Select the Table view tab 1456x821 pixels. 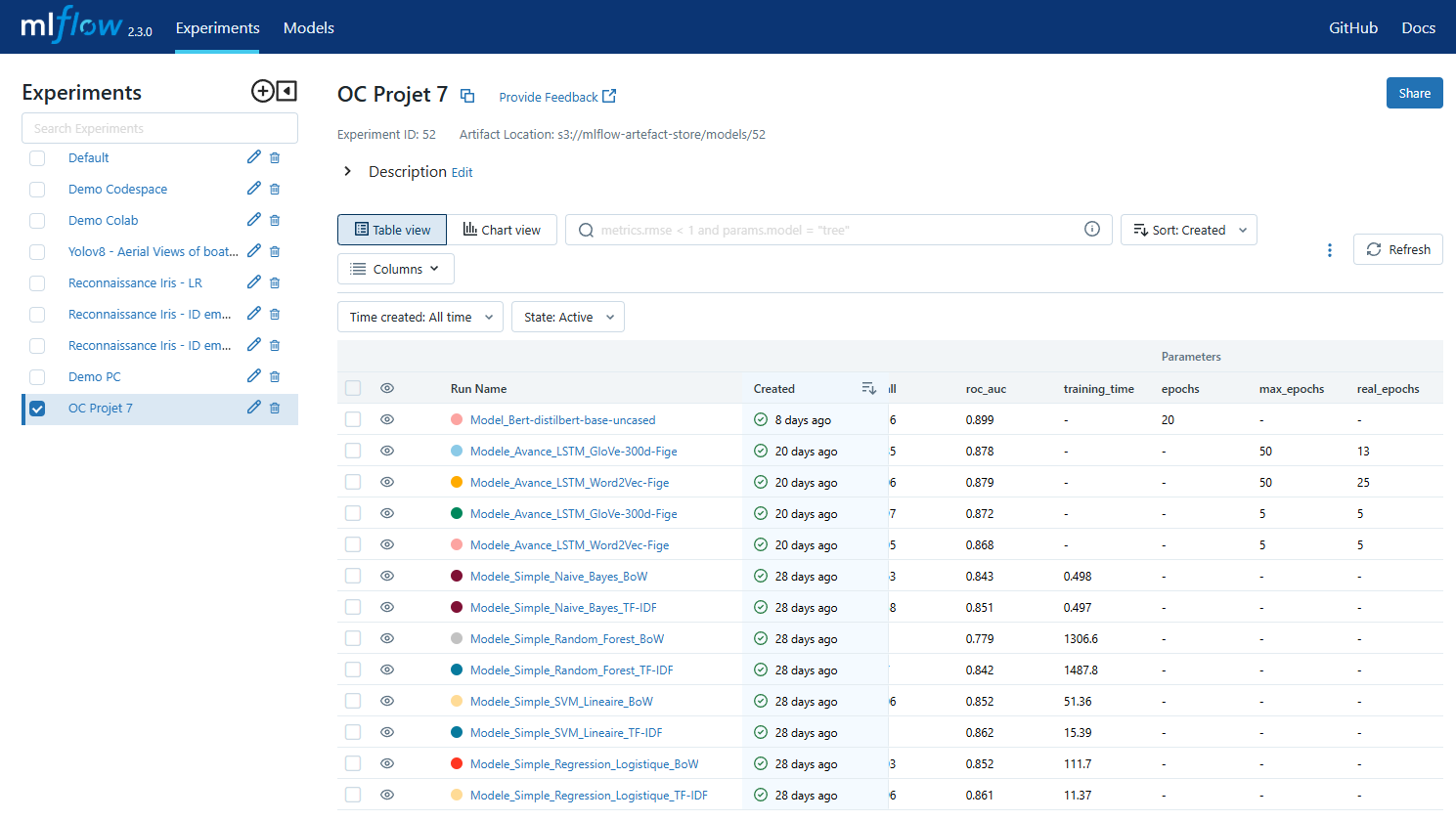click(x=392, y=230)
